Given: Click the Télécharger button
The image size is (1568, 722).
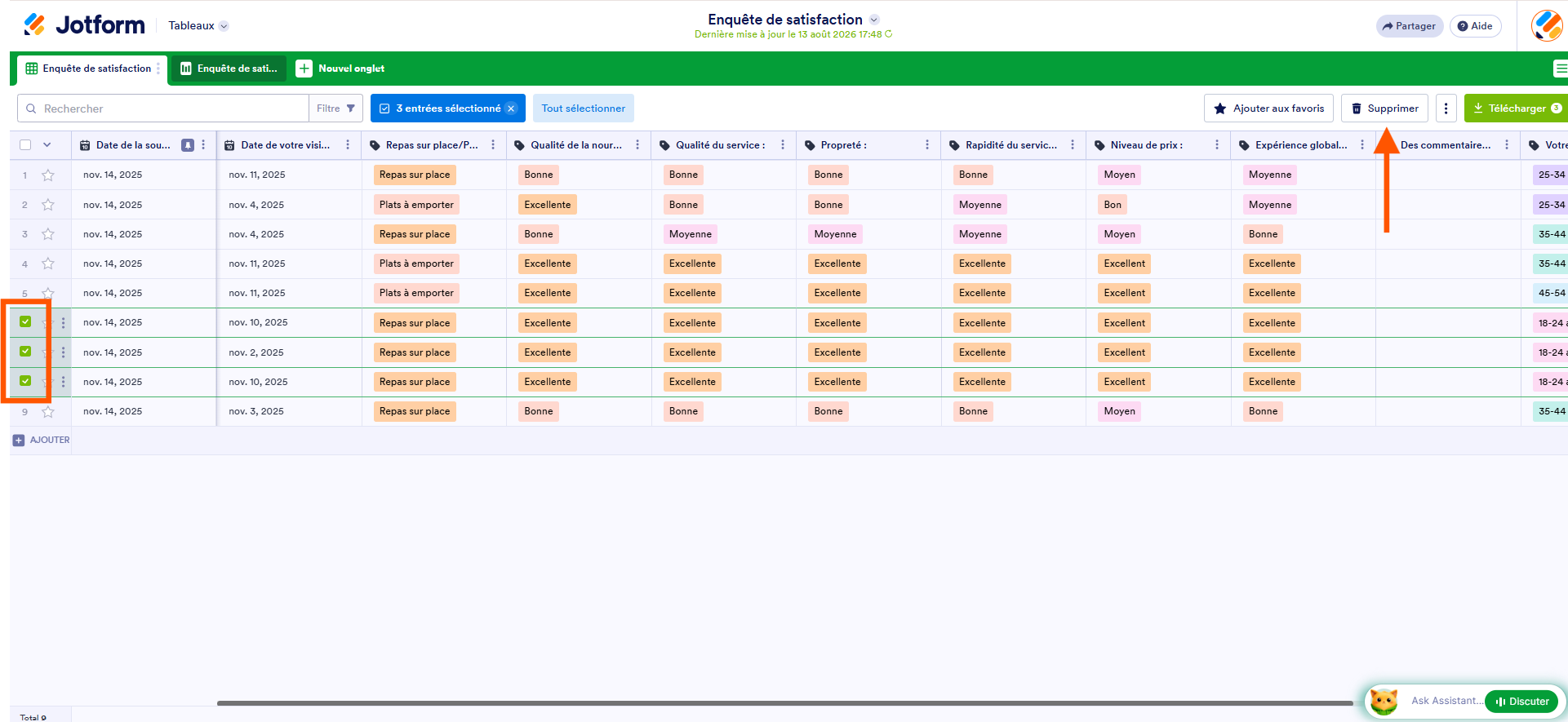Looking at the screenshot, I should coord(1516,109).
